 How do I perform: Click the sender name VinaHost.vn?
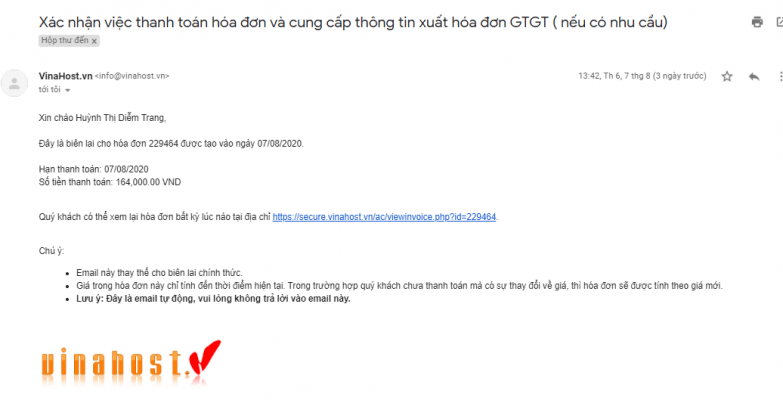pos(65,76)
